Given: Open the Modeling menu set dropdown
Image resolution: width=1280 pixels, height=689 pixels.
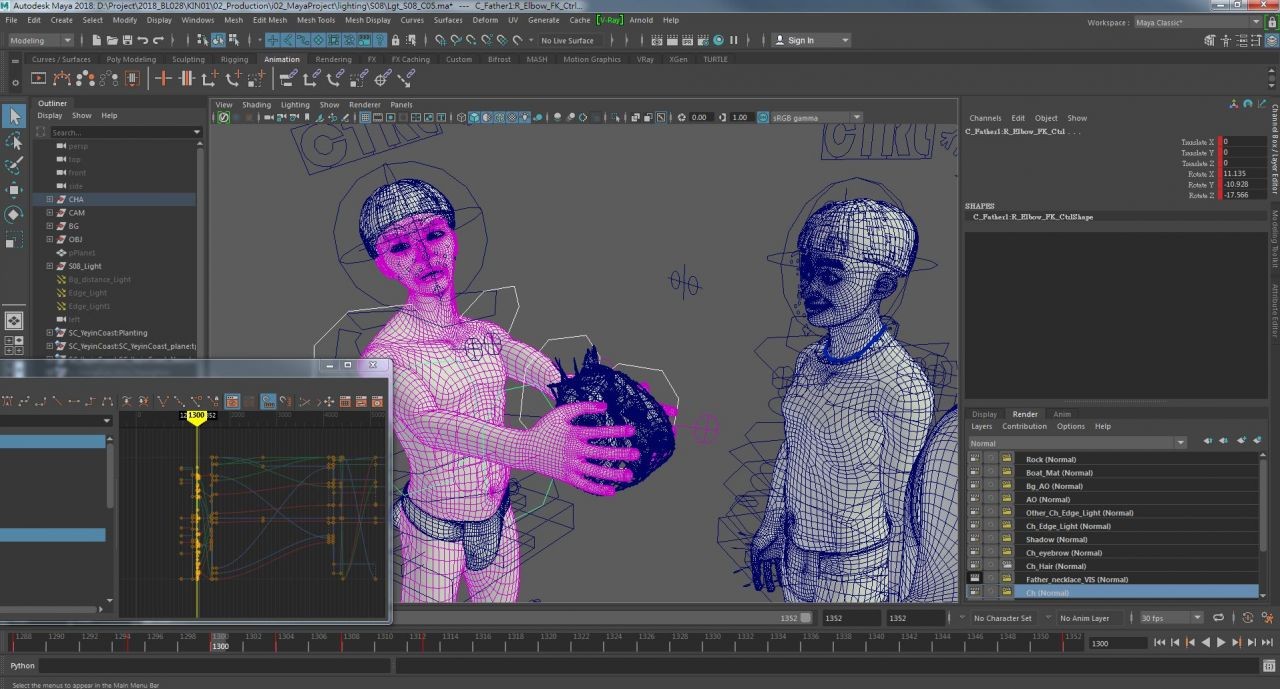Looking at the screenshot, I should [40, 41].
